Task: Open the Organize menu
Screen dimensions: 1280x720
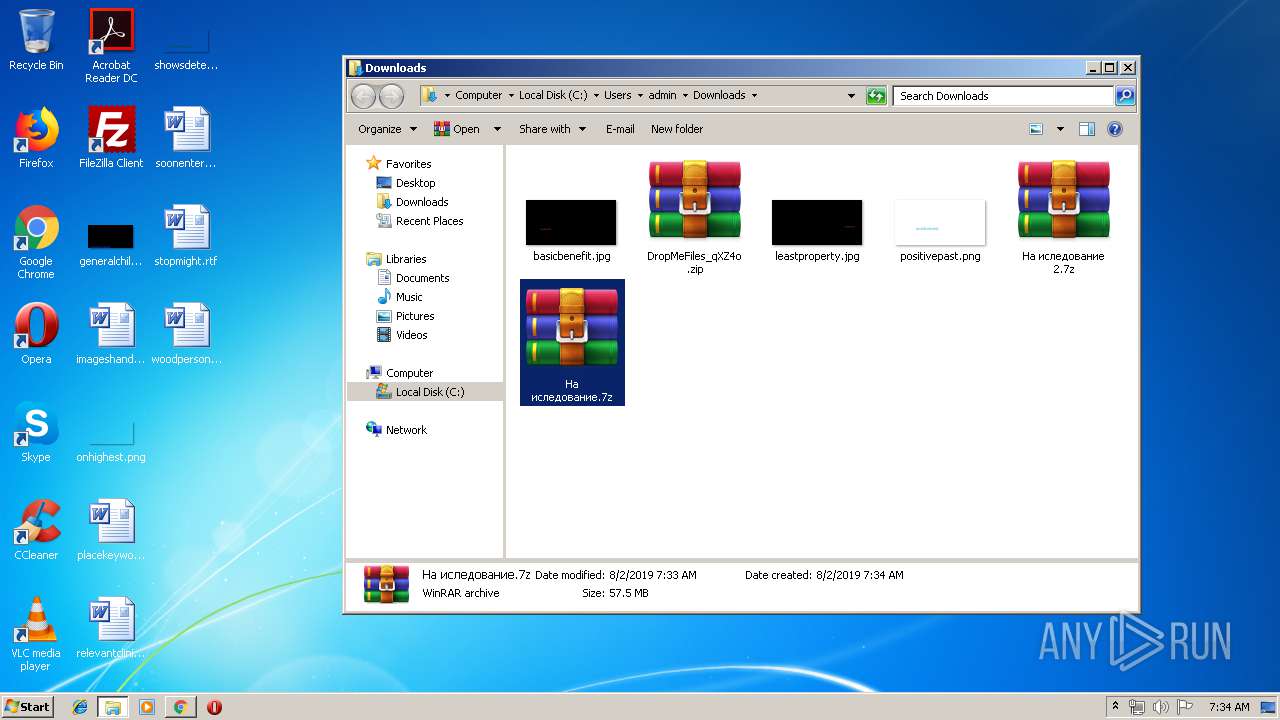Action: [387, 129]
